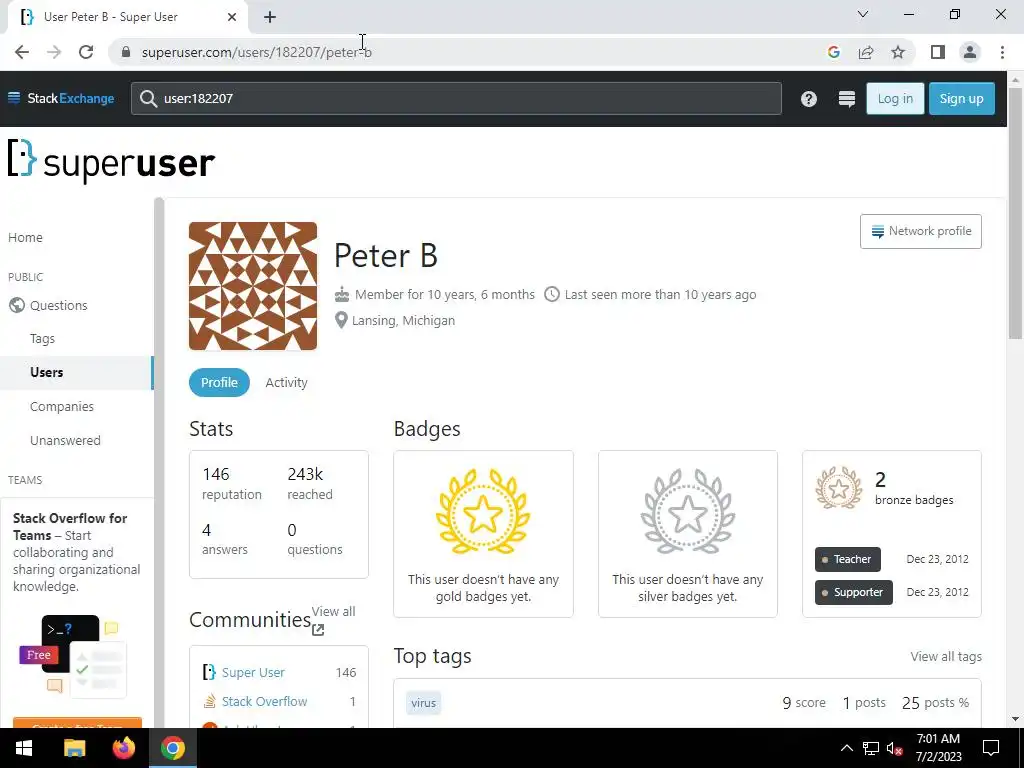Screen dimensions: 1024x768
Task: Click the Network profile button
Action: (920, 231)
